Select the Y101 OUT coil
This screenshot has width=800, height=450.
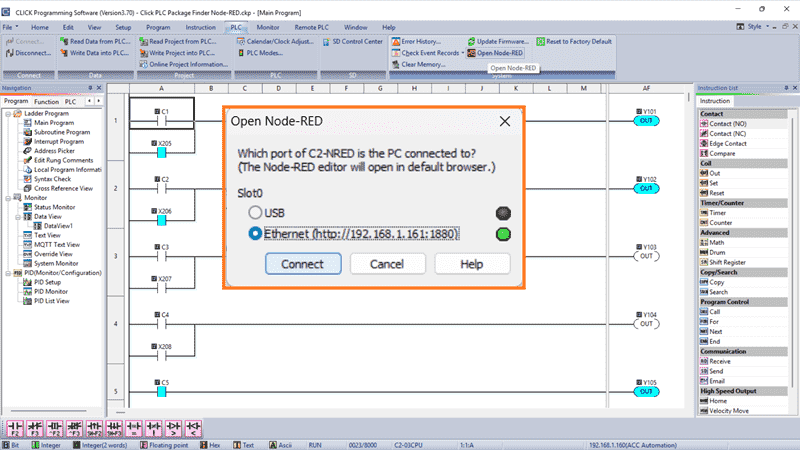[x=648, y=121]
